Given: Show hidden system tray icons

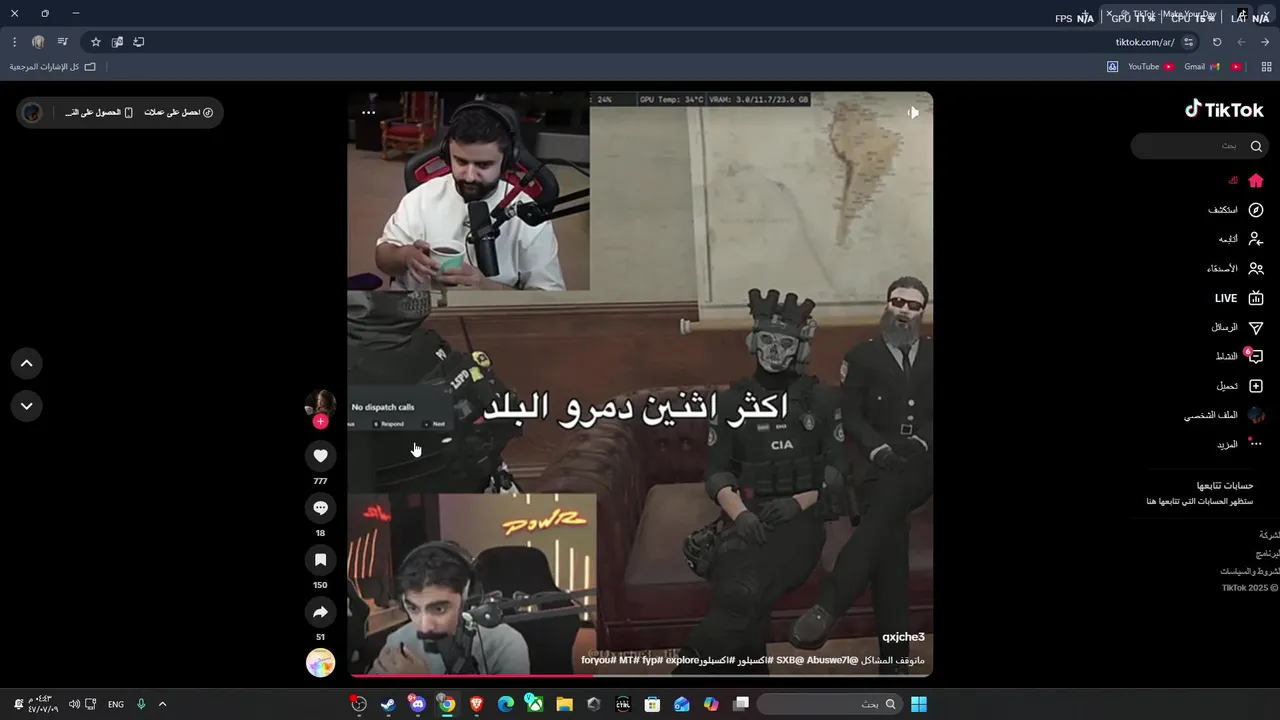Looking at the screenshot, I should pyautogui.click(x=162, y=704).
